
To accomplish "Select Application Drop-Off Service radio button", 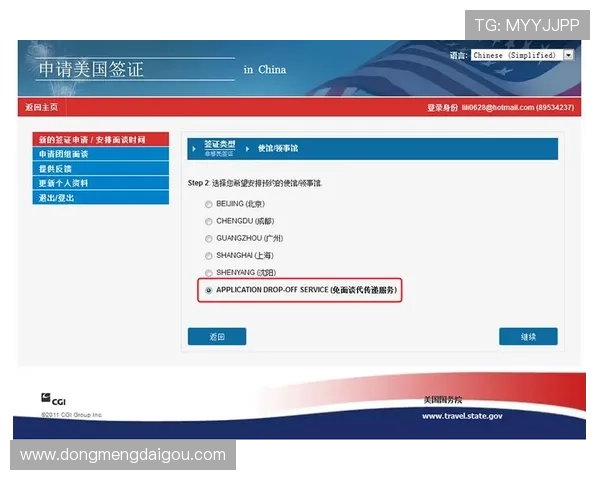I will (x=209, y=290).
